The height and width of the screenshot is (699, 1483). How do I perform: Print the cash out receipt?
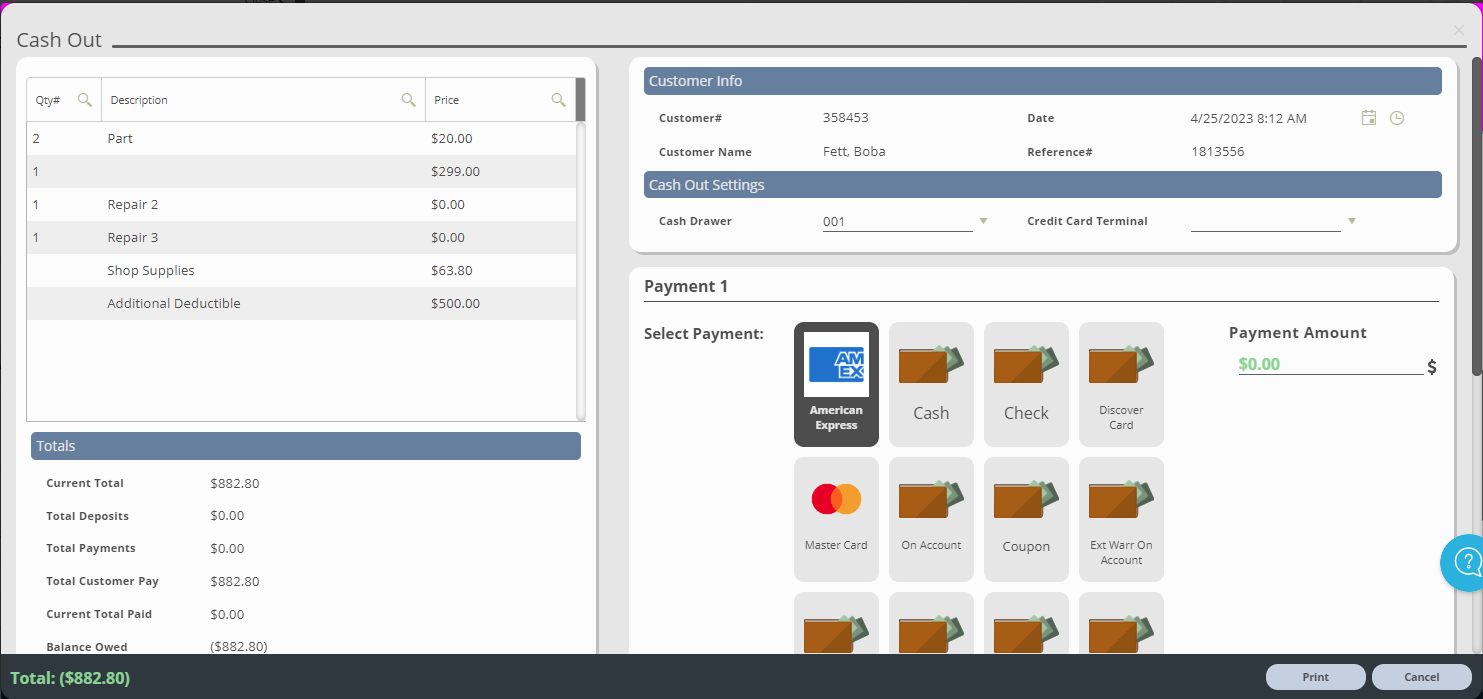[1314, 677]
